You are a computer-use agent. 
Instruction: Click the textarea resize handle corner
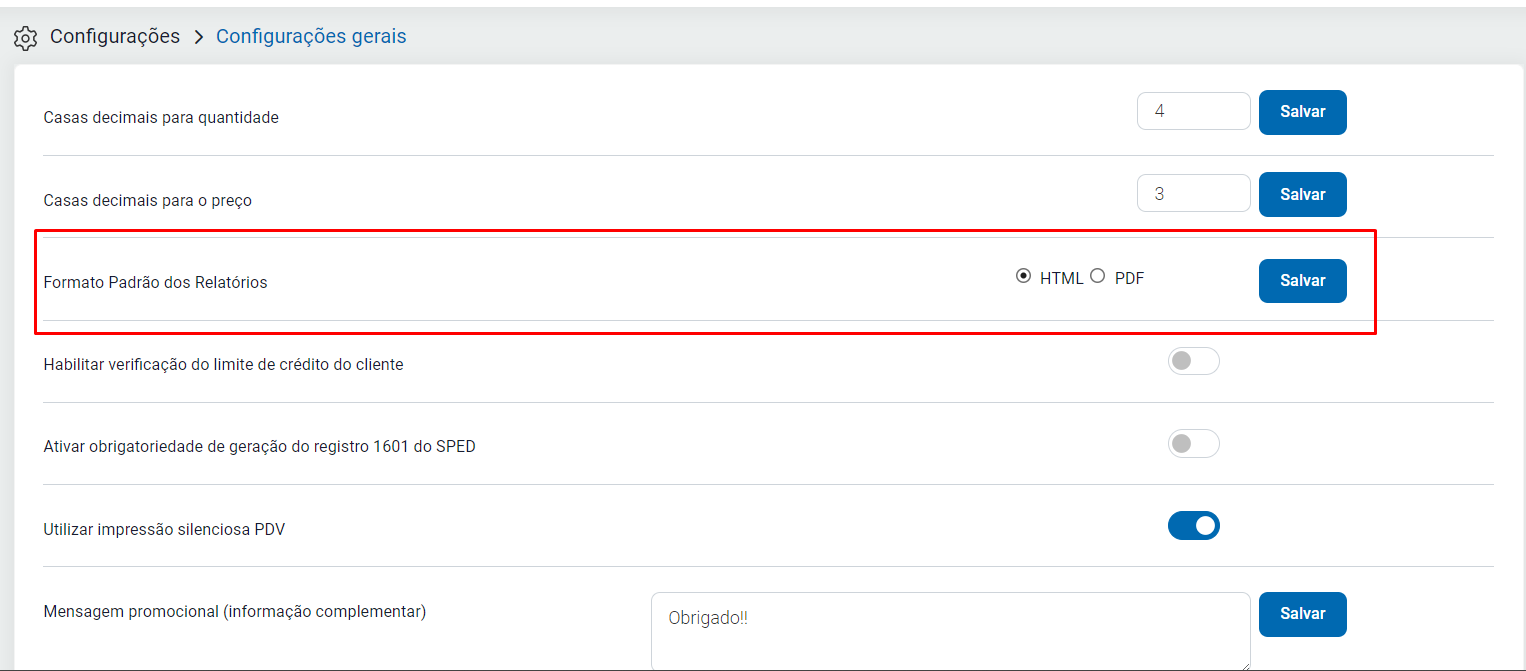pyautogui.click(x=1245, y=666)
